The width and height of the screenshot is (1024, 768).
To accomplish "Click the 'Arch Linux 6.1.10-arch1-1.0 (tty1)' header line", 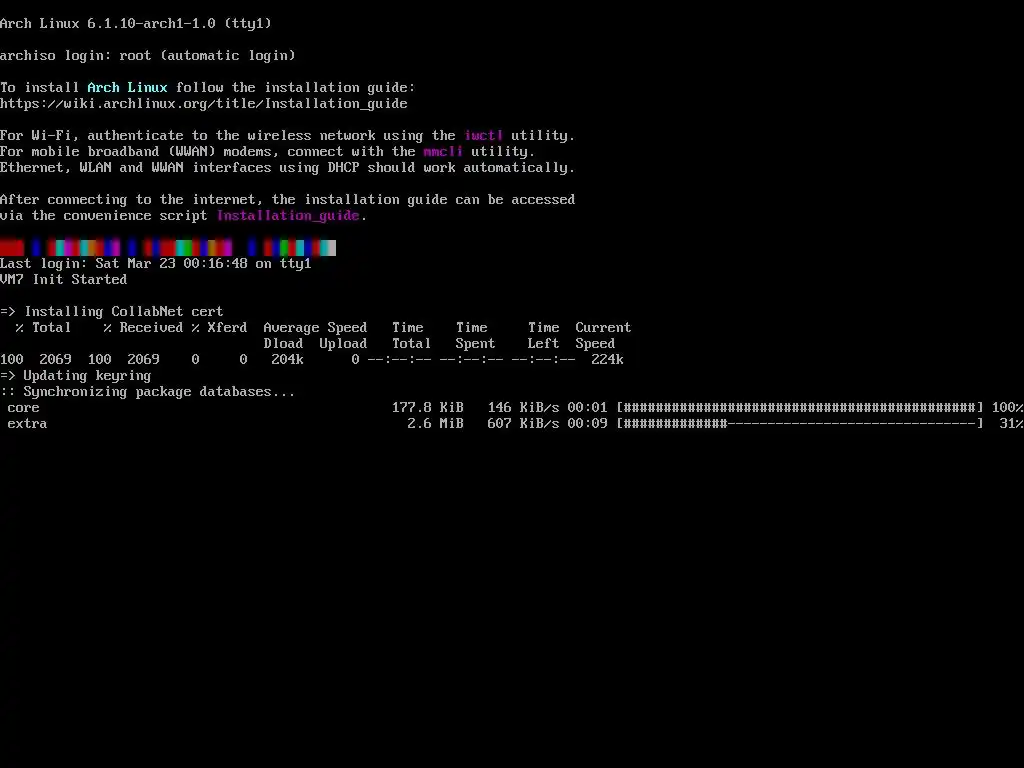I will point(136,24).
